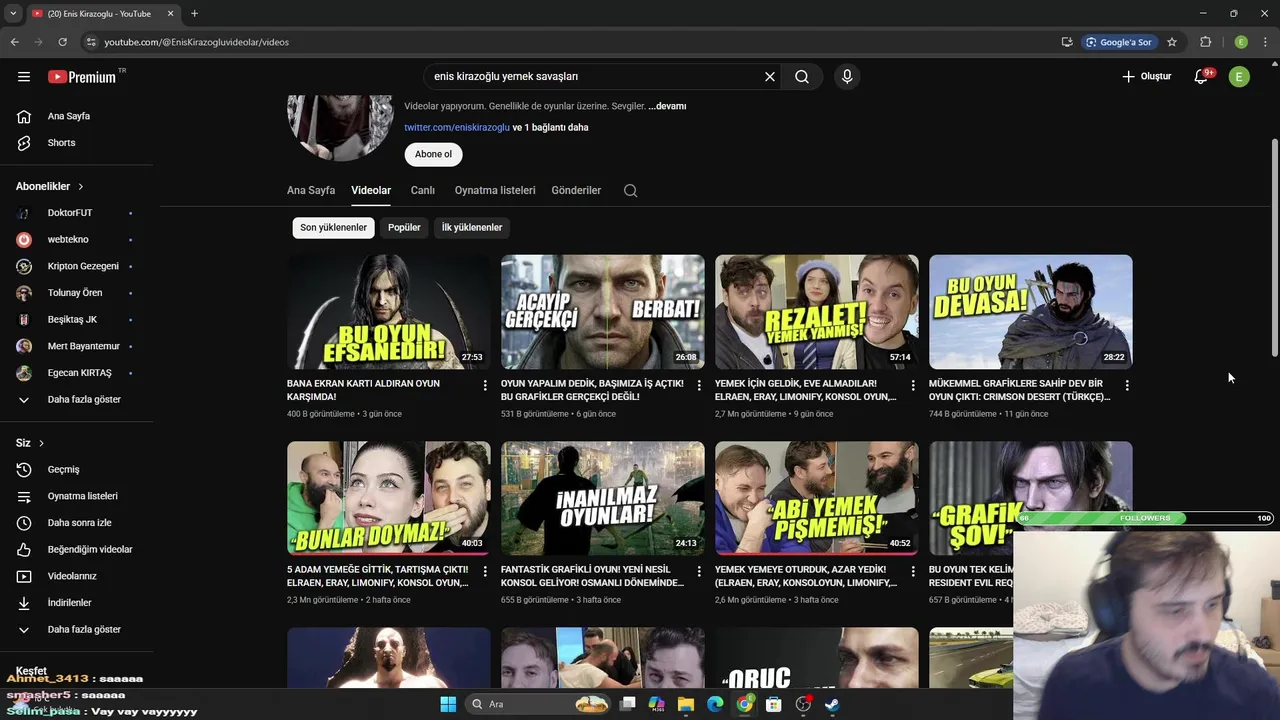This screenshot has width=1280, height=720.
Task: Click the Oluştur create button
Action: tap(1147, 77)
